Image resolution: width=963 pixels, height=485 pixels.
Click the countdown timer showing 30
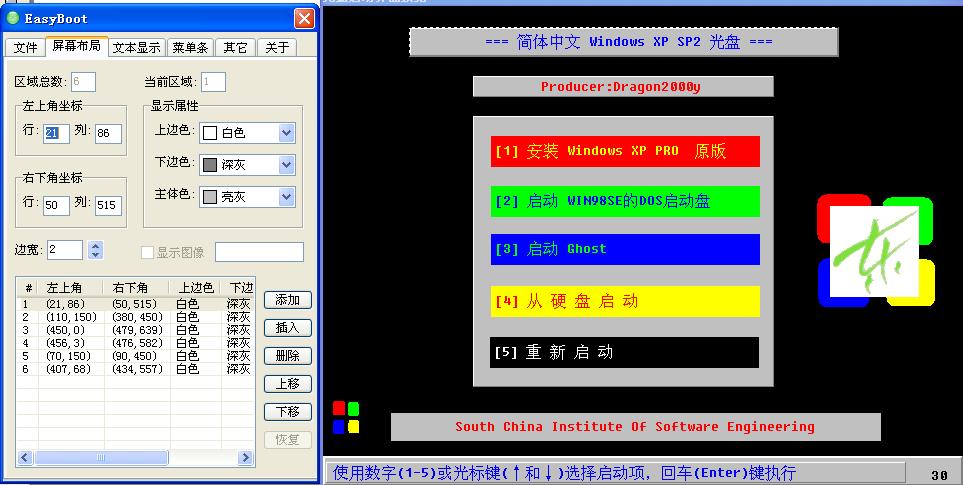940,475
